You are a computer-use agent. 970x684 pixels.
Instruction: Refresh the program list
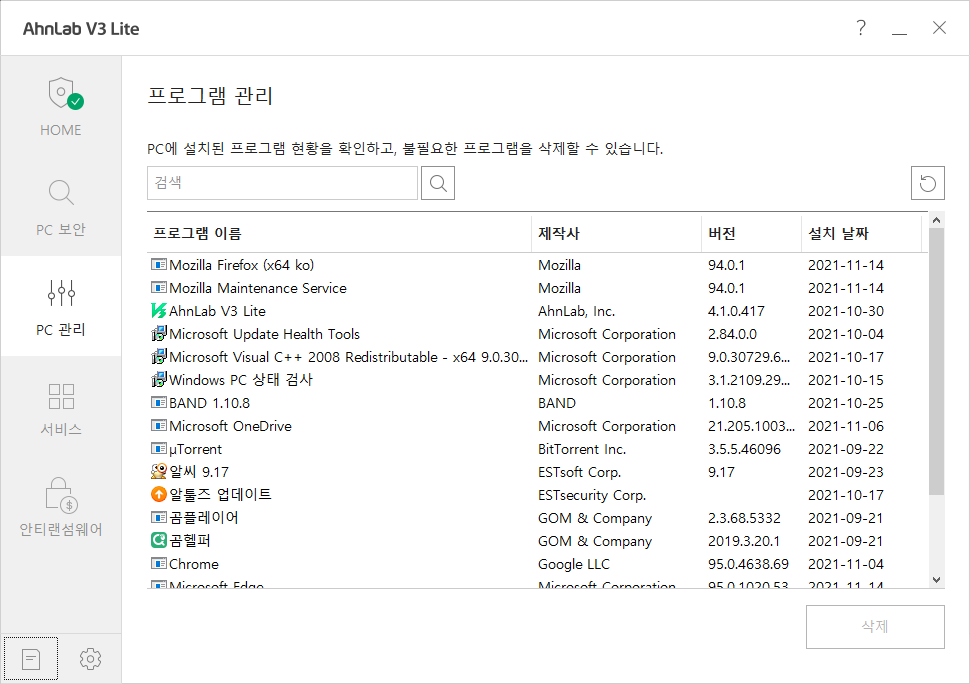[927, 183]
